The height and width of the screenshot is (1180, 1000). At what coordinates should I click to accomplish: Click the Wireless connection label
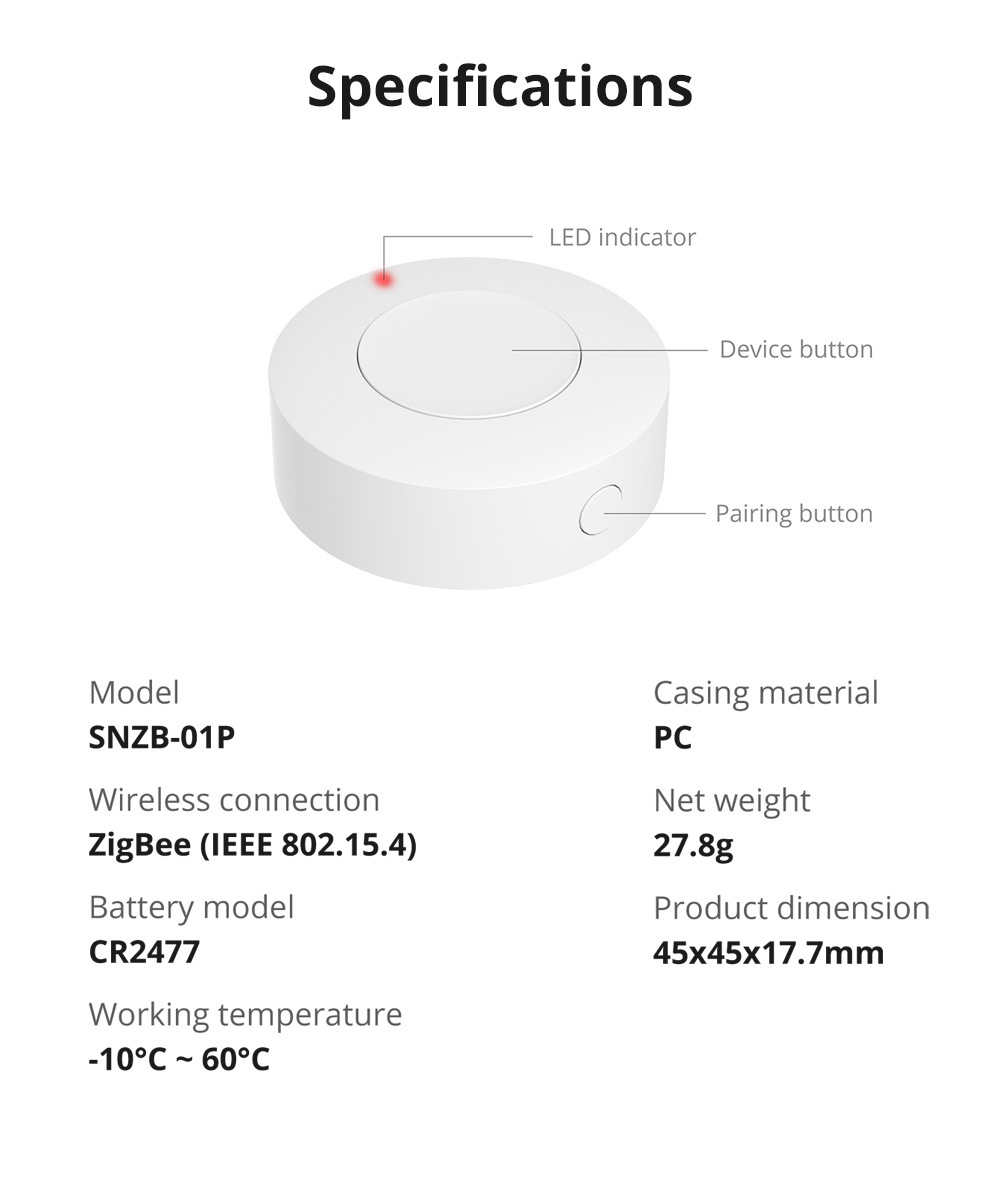234,800
